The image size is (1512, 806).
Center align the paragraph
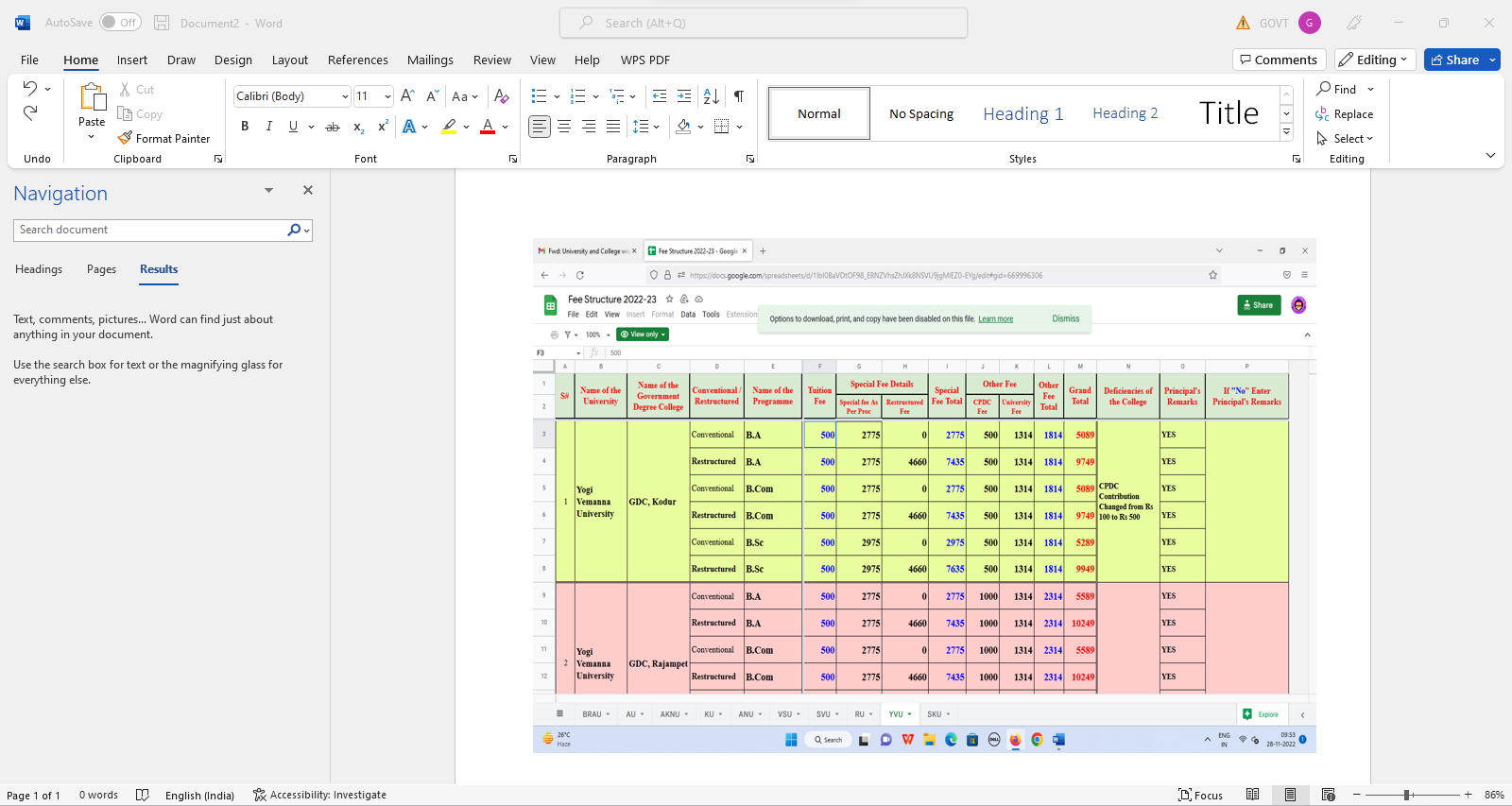click(x=564, y=127)
